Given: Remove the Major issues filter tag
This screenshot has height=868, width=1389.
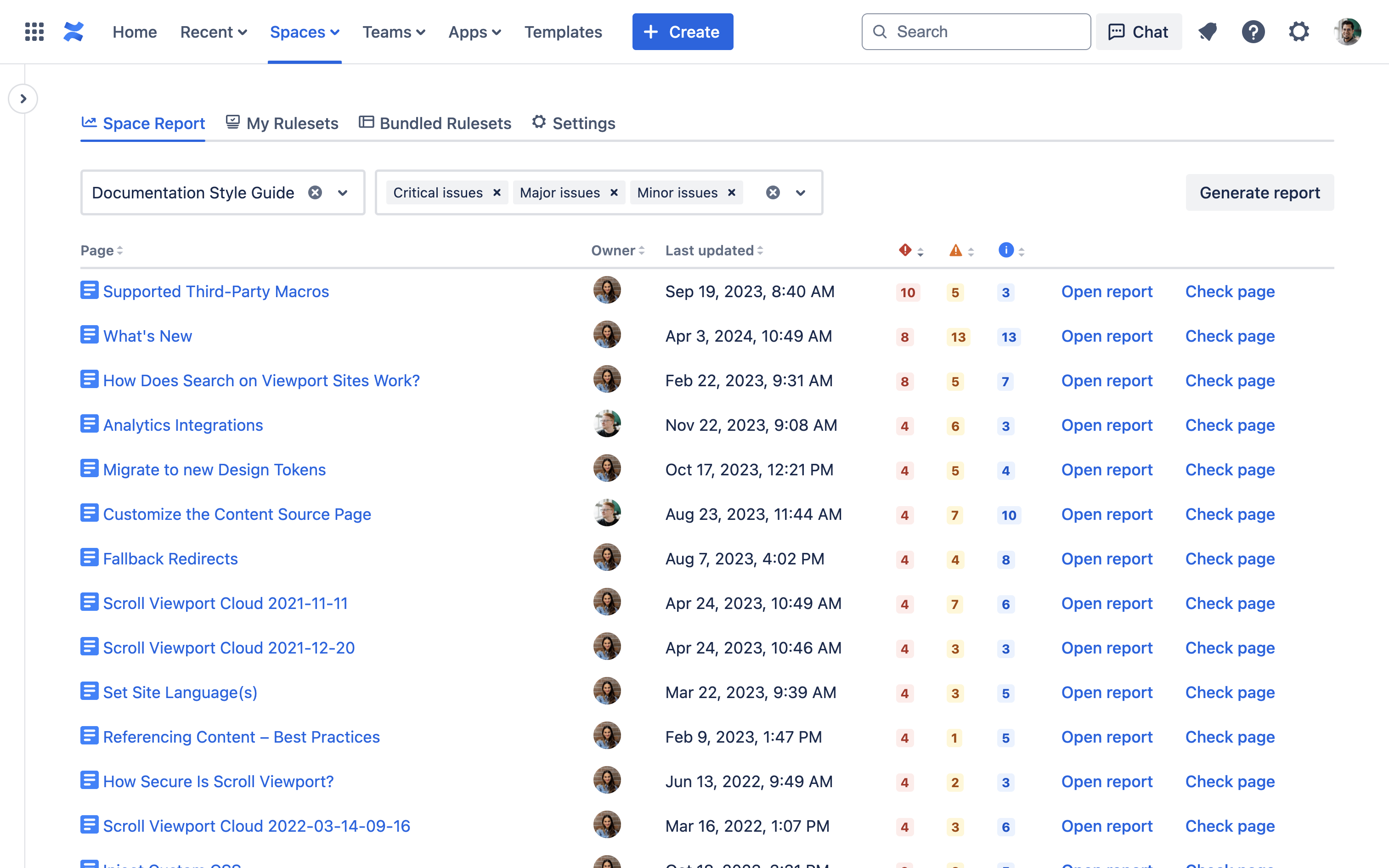Looking at the screenshot, I should pyautogui.click(x=614, y=193).
